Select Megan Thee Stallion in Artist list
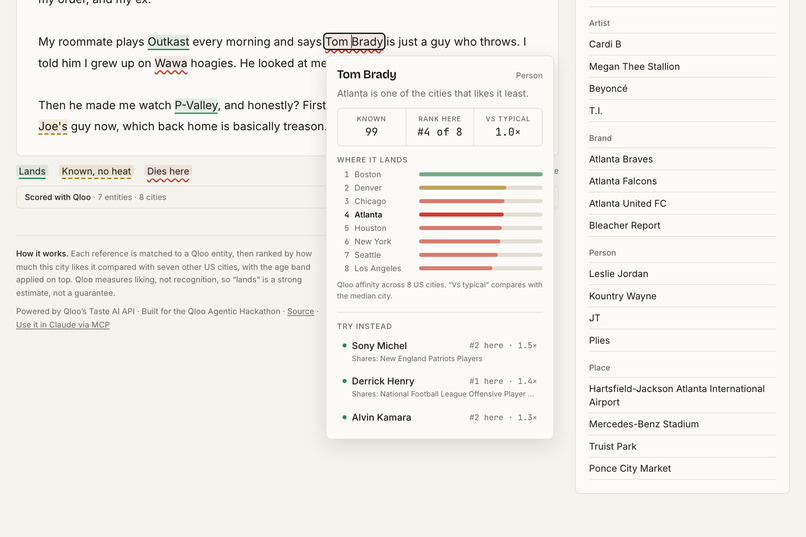 click(682, 67)
